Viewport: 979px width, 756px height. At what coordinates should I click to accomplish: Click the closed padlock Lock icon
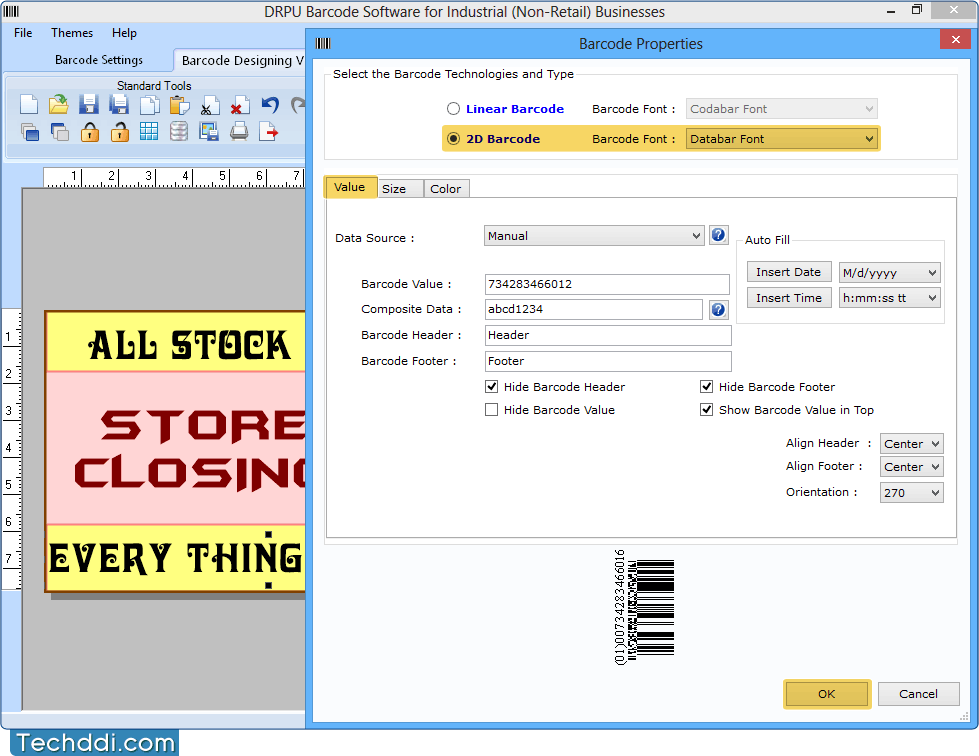[x=89, y=132]
